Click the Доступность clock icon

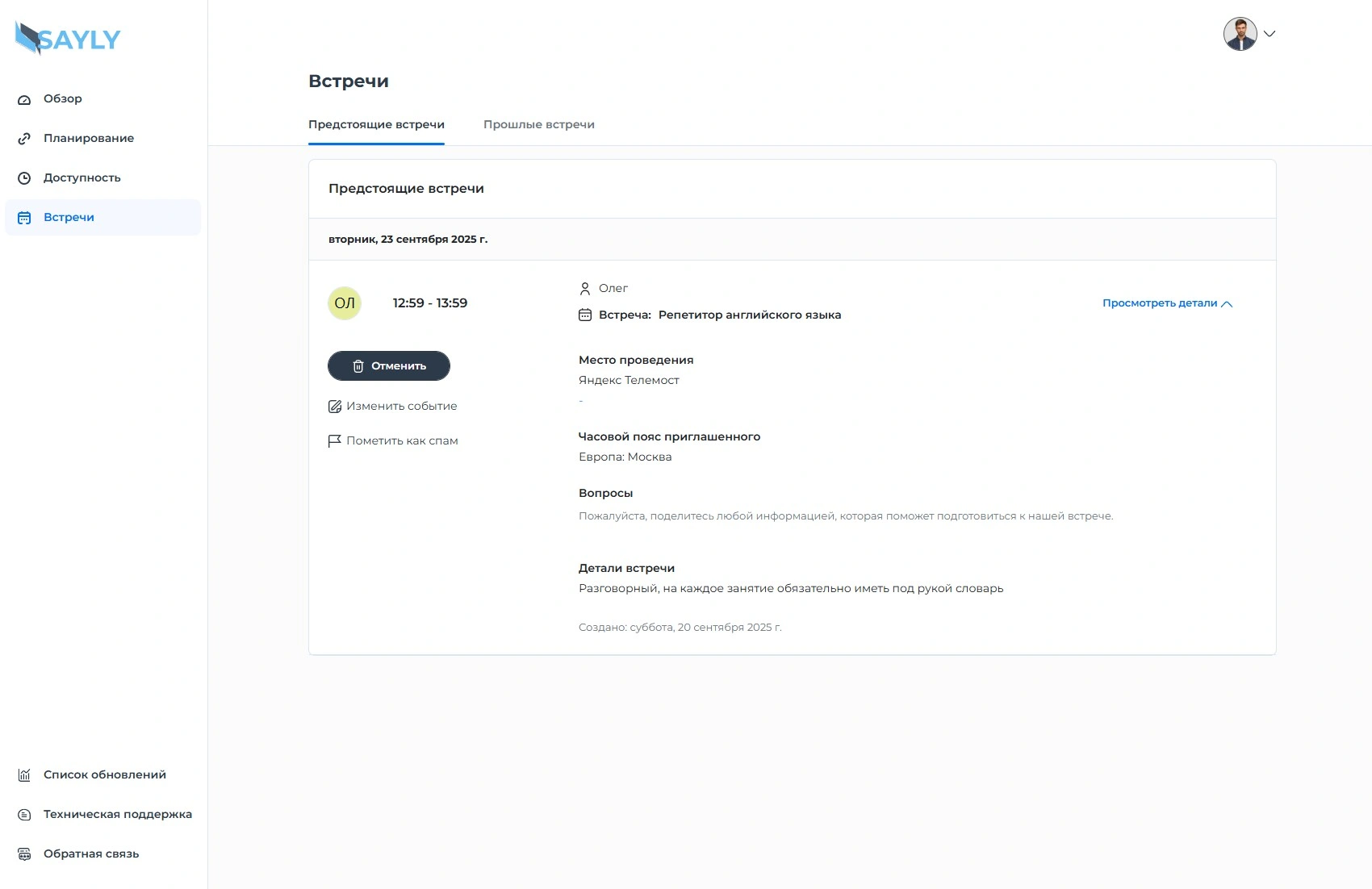tap(24, 178)
